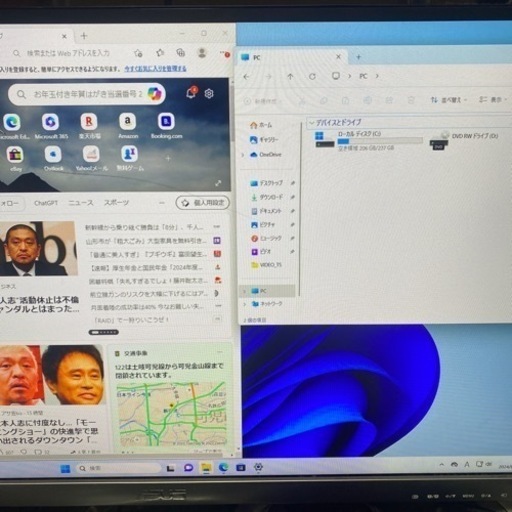Image resolution: width=512 pixels, height=512 pixels.
Task: Open the Outlook shortcut tile
Action: [x=53, y=158]
